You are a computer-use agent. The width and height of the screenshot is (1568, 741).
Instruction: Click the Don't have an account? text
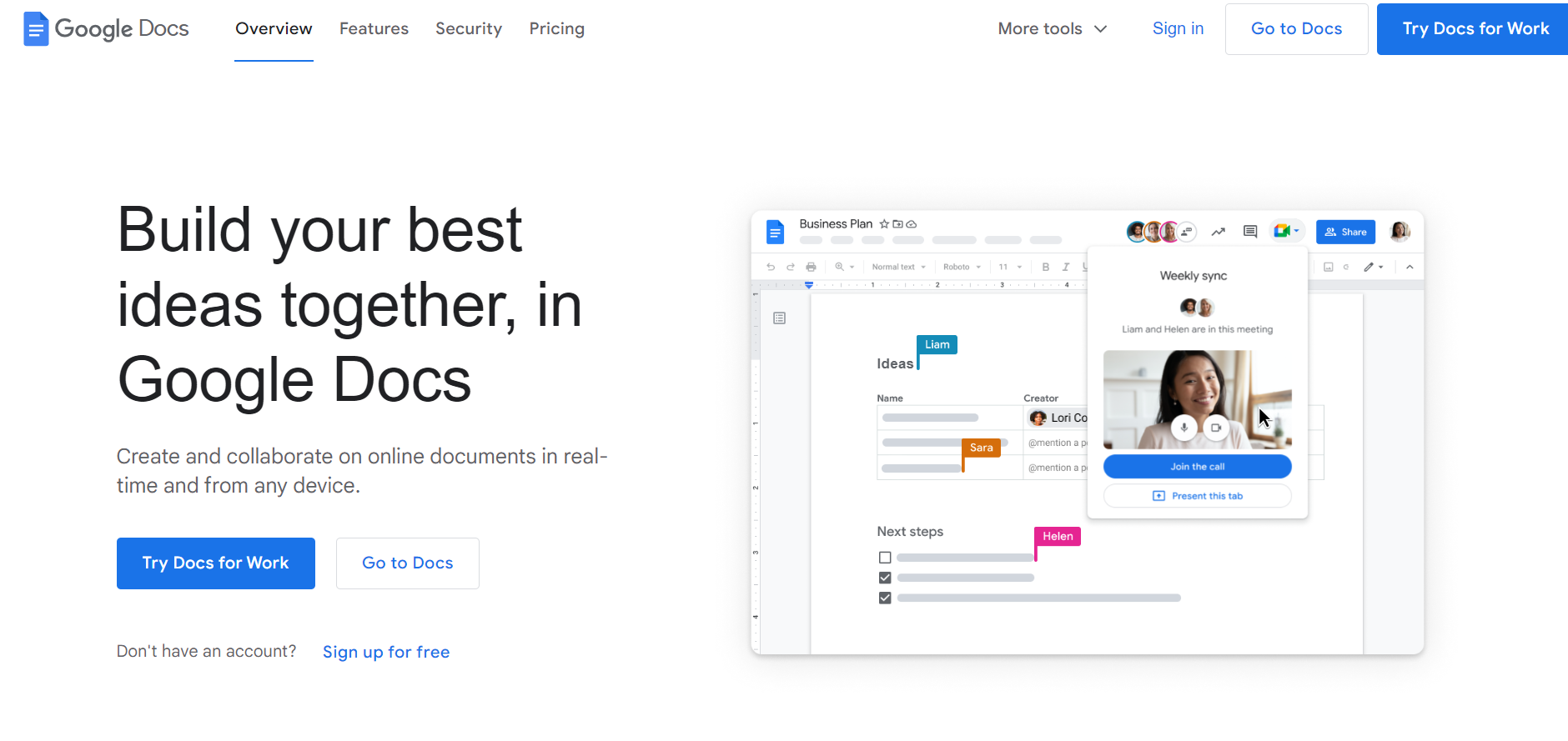[206, 651]
